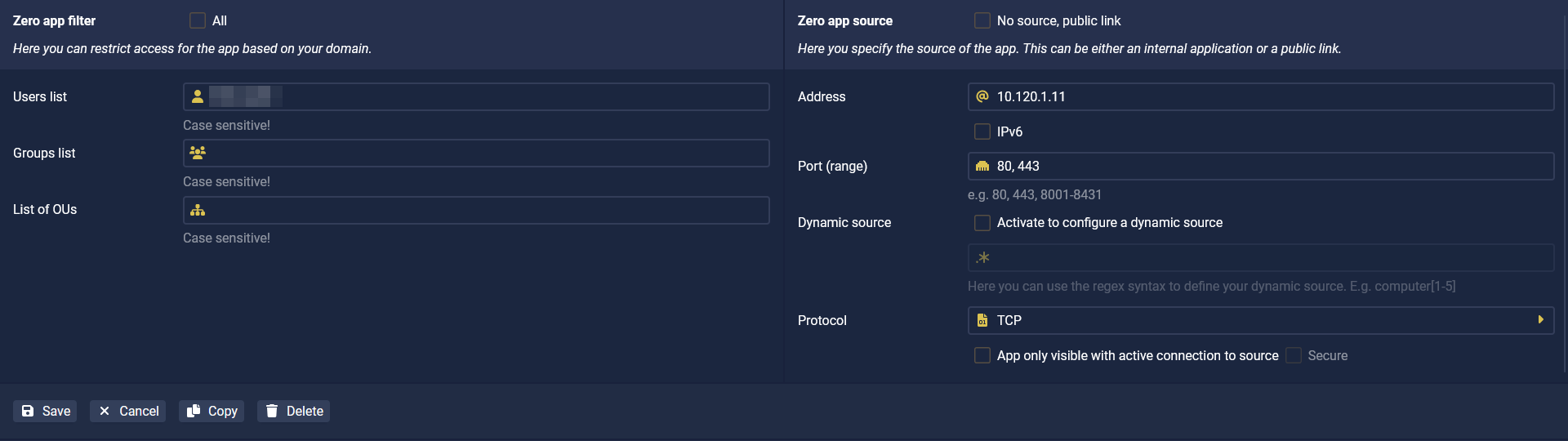Image resolution: width=1568 pixels, height=441 pixels.
Task: Click into the Address input with 10.120.1.11
Action: pos(1260,96)
